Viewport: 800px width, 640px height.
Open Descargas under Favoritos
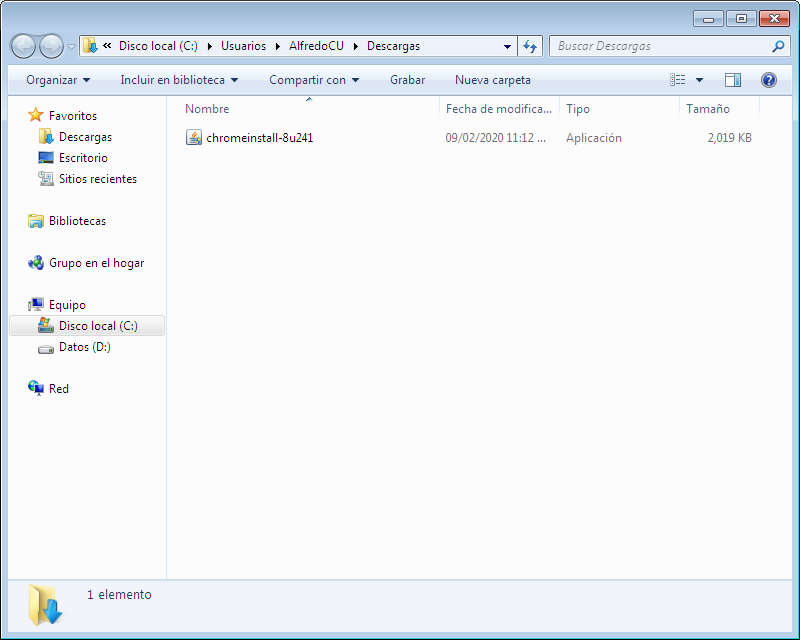[85, 137]
